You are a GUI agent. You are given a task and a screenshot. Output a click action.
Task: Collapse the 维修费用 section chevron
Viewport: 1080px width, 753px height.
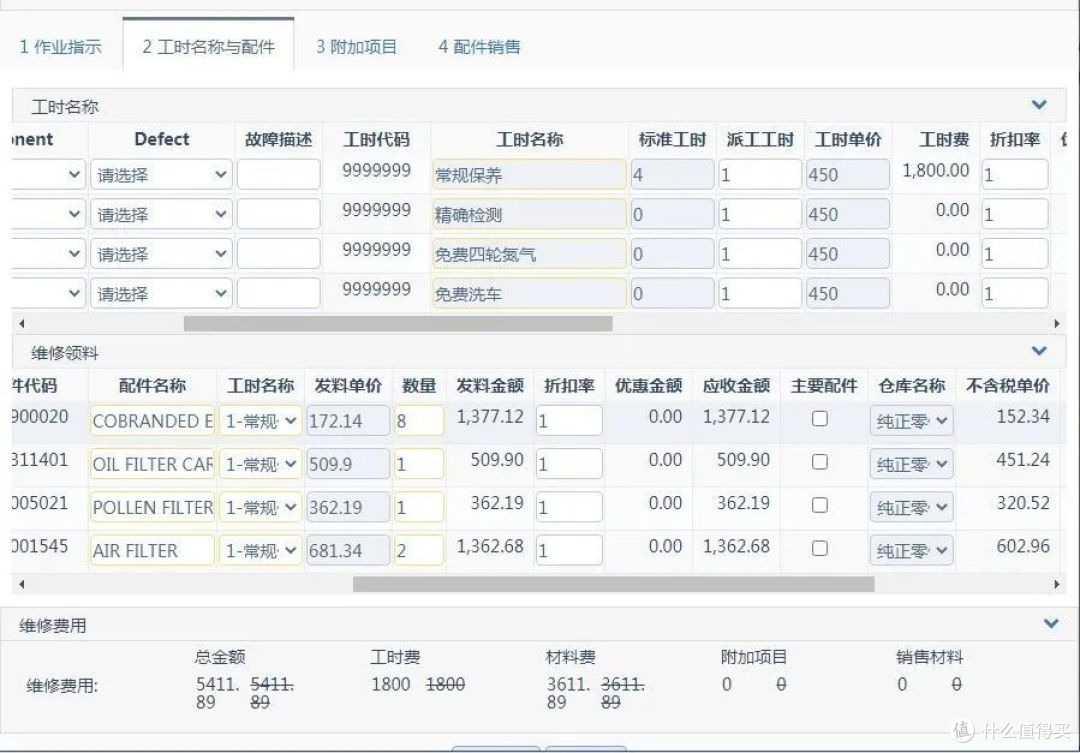(x=1051, y=624)
